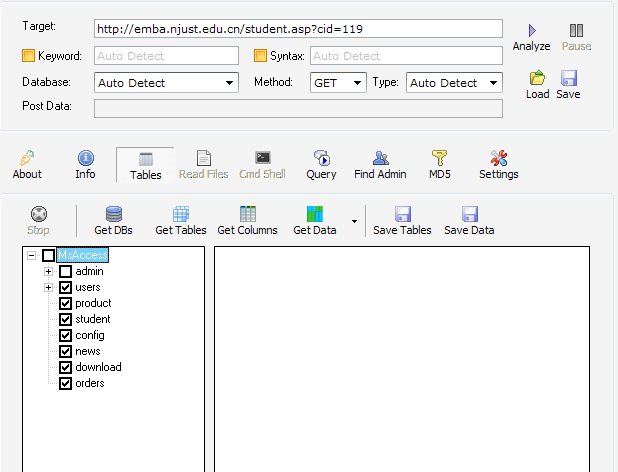Screen dimensions: 618x472
Task: Open the Get Data dropdown arrow
Action: [354, 221]
